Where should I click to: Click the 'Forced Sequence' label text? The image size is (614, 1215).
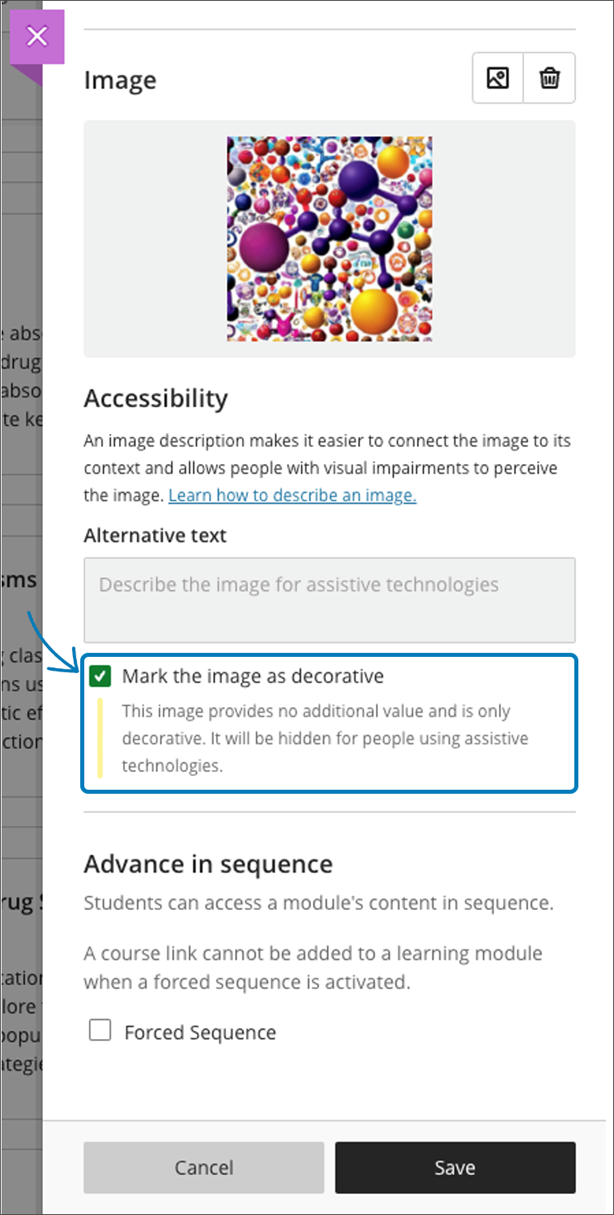point(199,1032)
